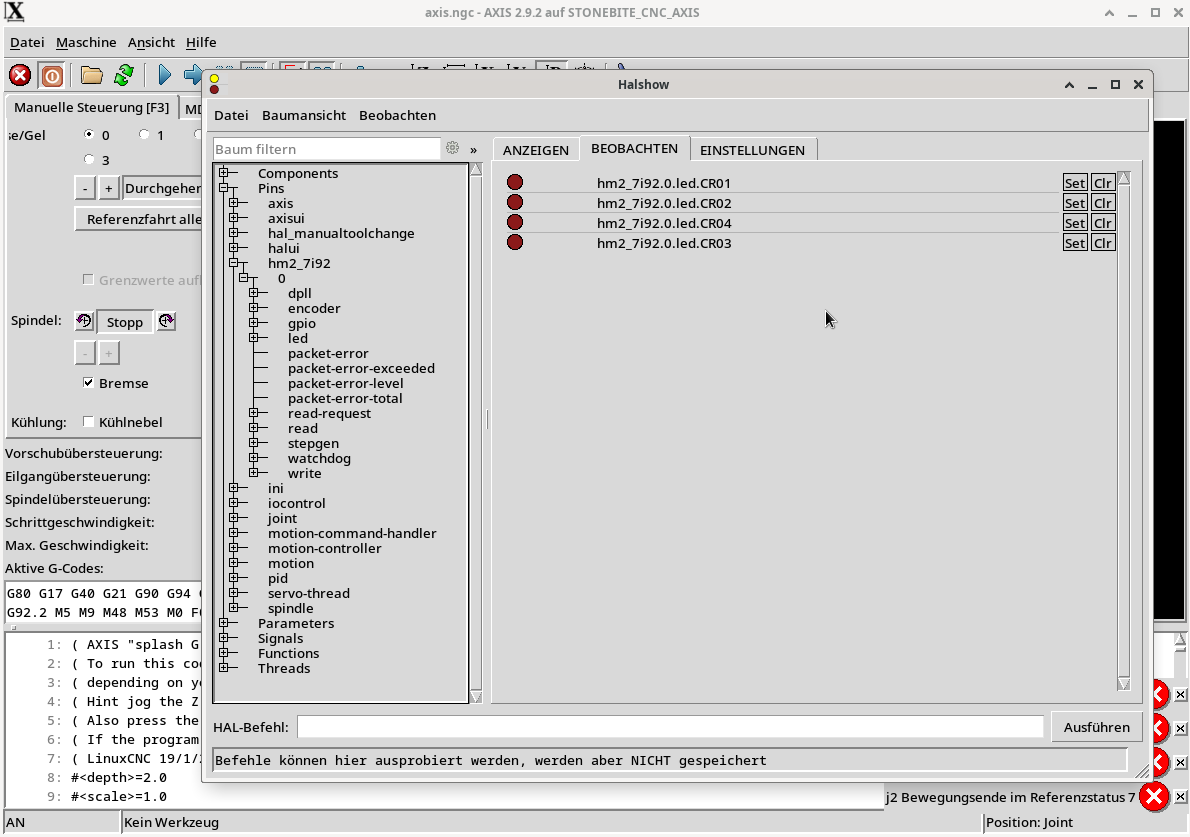Toggle the Bremse checkbox

click(x=89, y=382)
